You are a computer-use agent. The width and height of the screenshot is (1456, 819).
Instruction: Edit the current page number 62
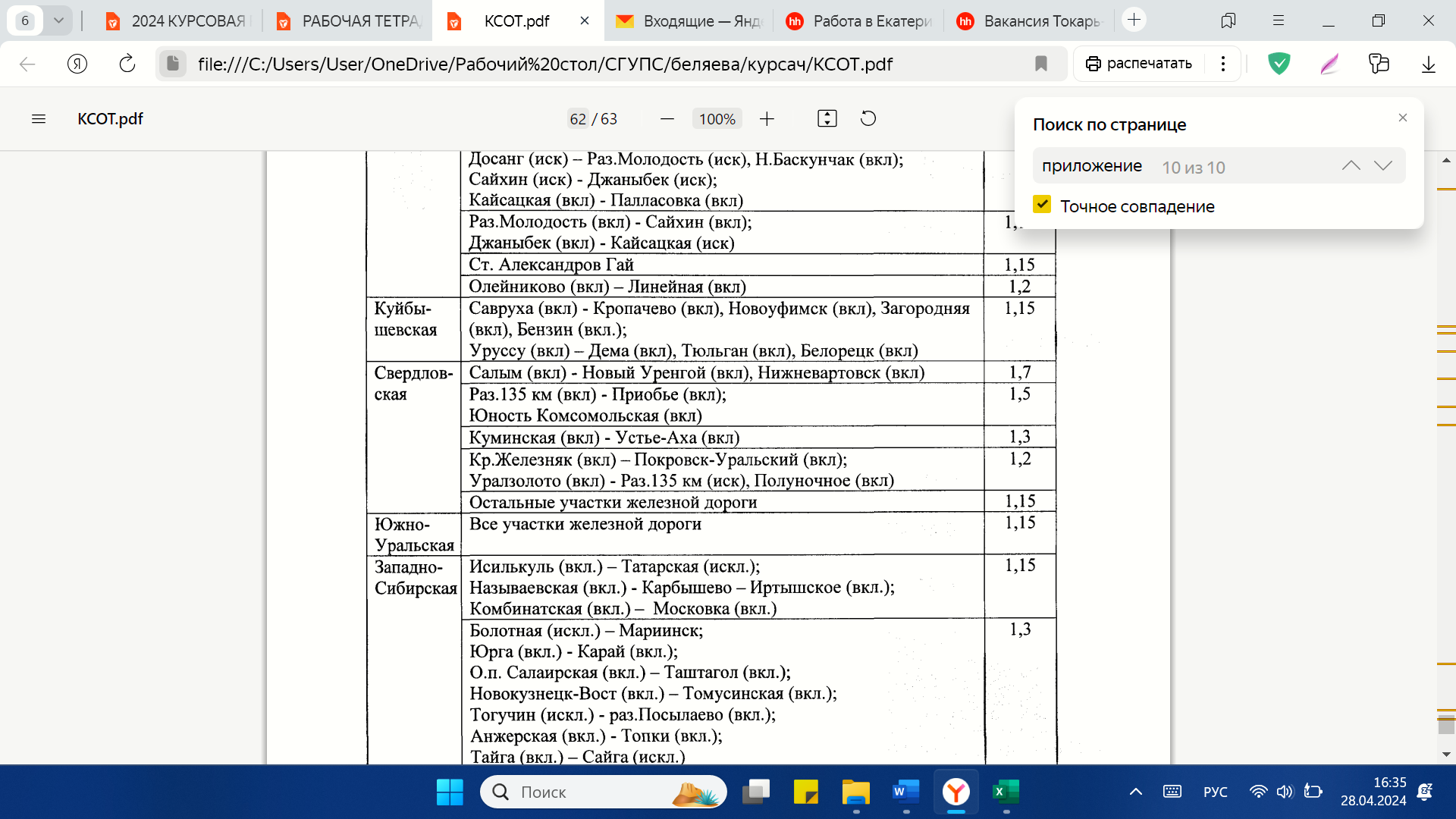pyautogui.click(x=578, y=119)
